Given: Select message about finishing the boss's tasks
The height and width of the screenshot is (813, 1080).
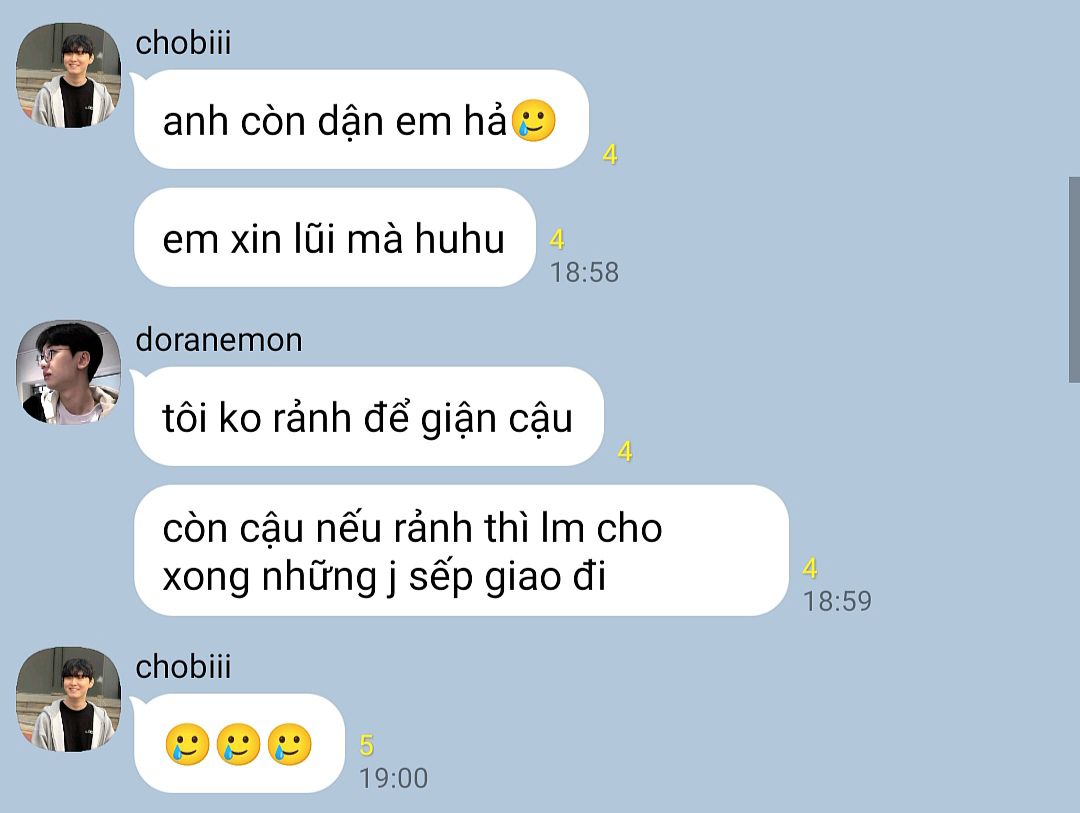Looking at the screenshot, I should [461, 550].
